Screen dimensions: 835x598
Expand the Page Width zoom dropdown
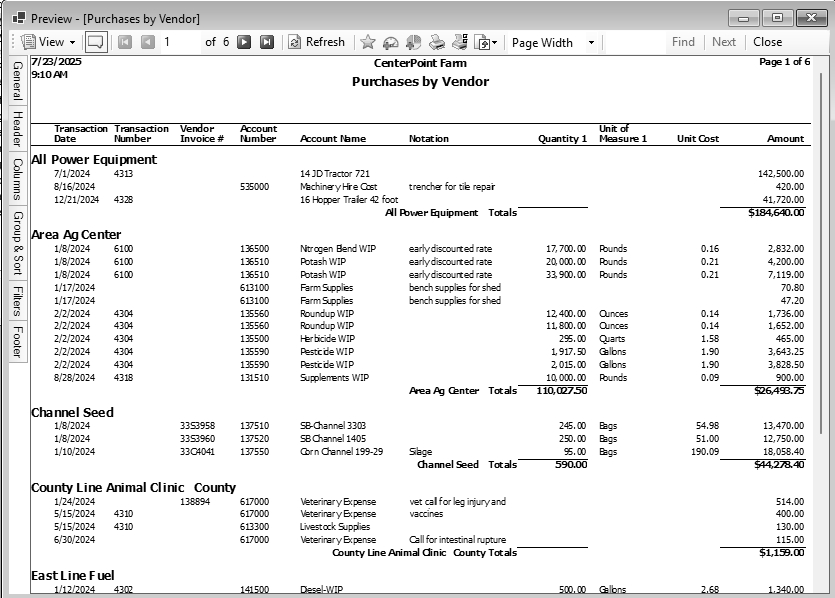(591, 42)
